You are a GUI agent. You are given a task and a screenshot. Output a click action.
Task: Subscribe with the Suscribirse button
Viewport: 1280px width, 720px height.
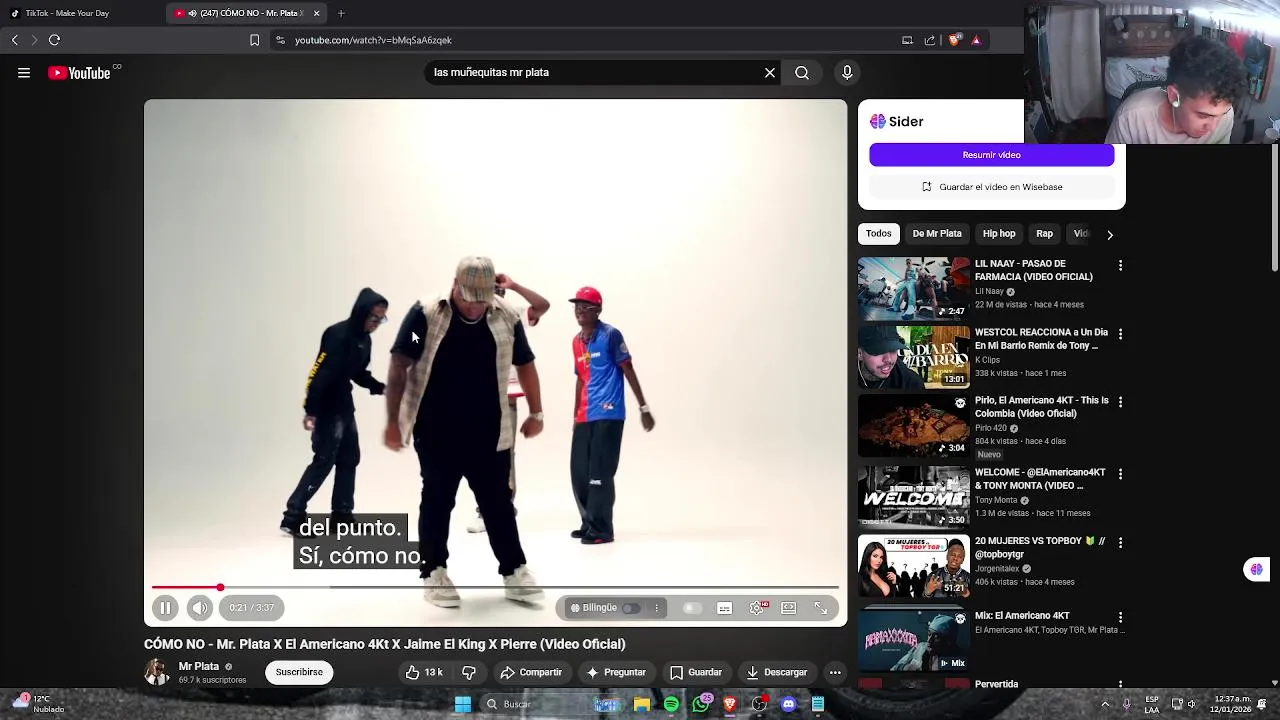pyautogui.click(x=299, y=673)
